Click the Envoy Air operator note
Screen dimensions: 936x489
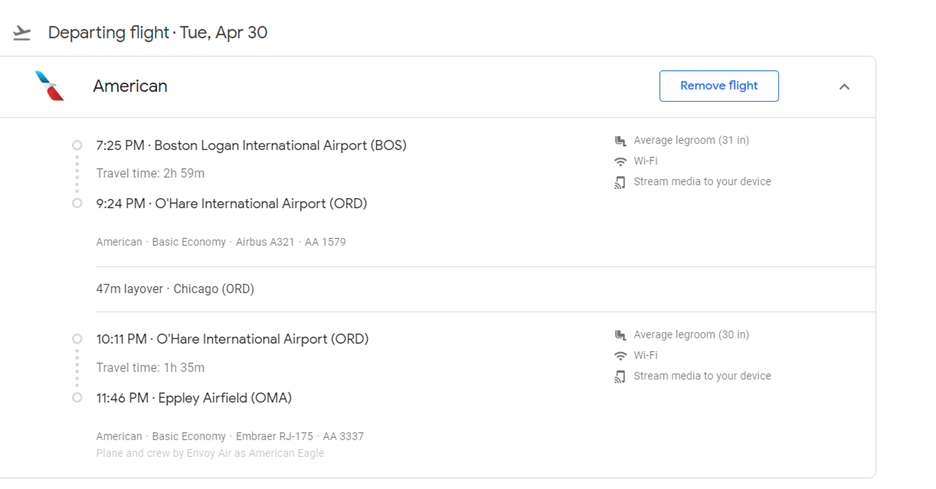(210, 453)
